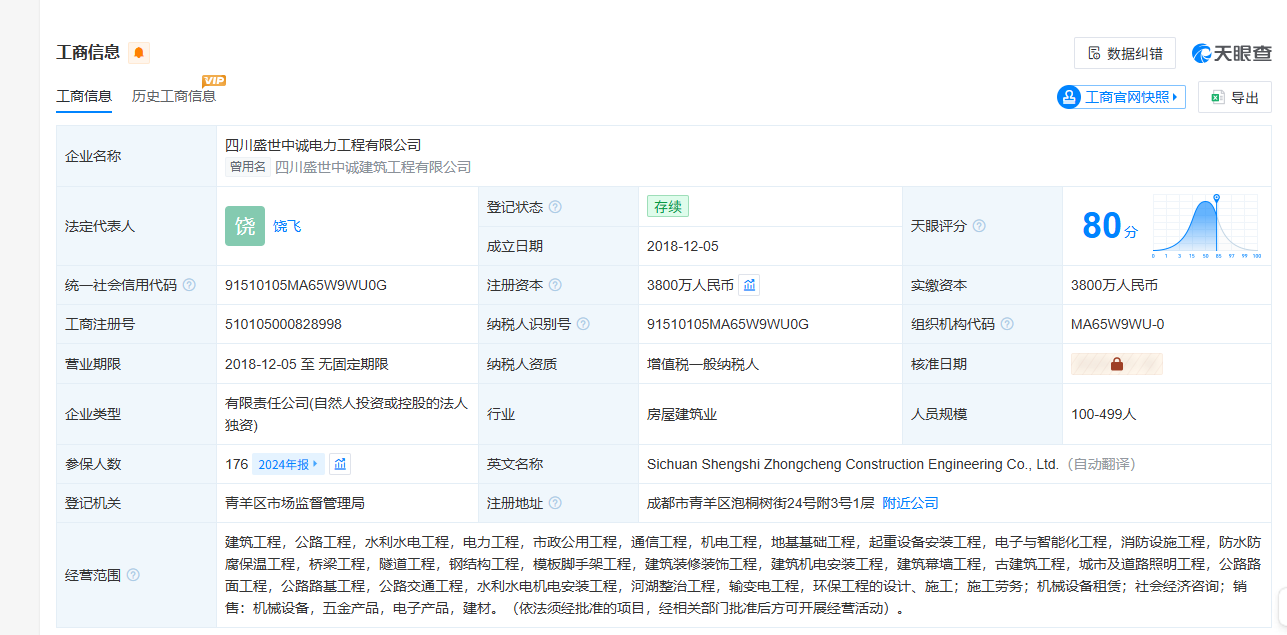
Task: Click the orange bell alert icon
Action: 139,53
